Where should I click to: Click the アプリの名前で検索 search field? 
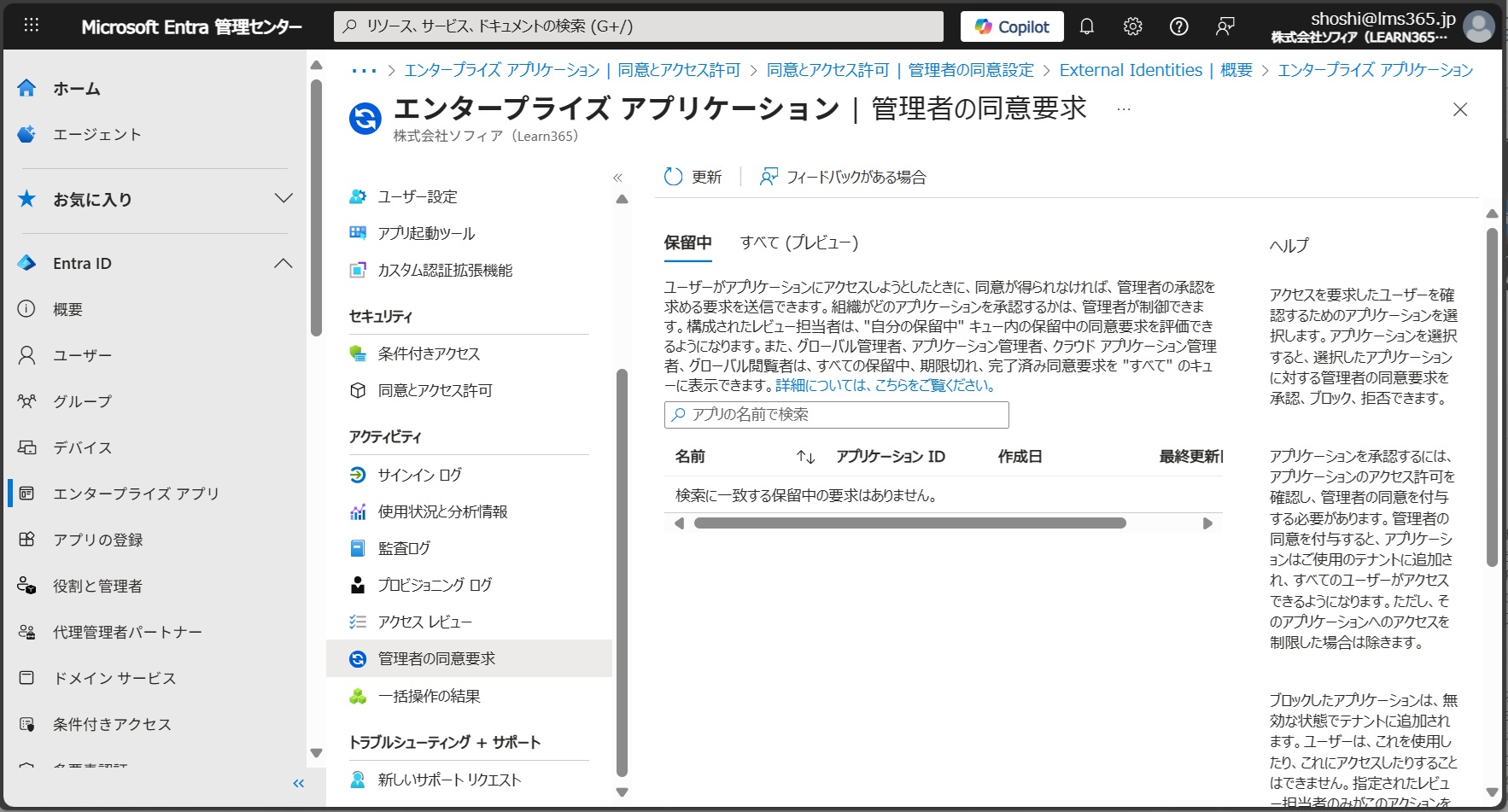837,415
